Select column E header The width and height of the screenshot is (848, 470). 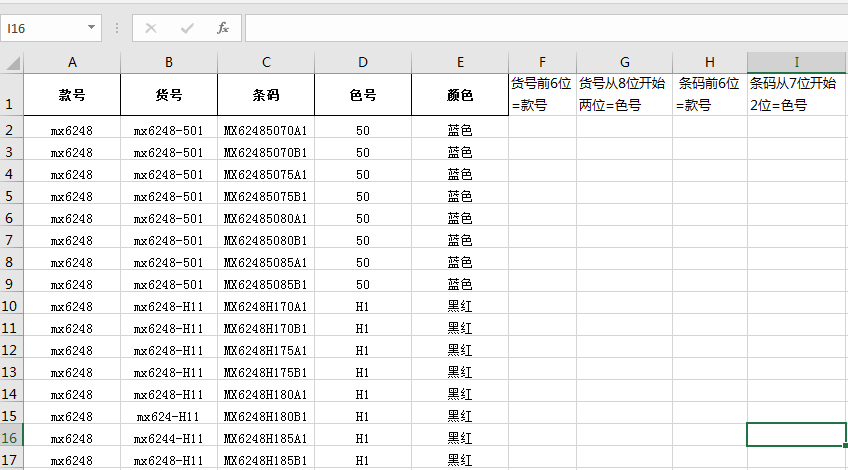click(x=460, y=63)
